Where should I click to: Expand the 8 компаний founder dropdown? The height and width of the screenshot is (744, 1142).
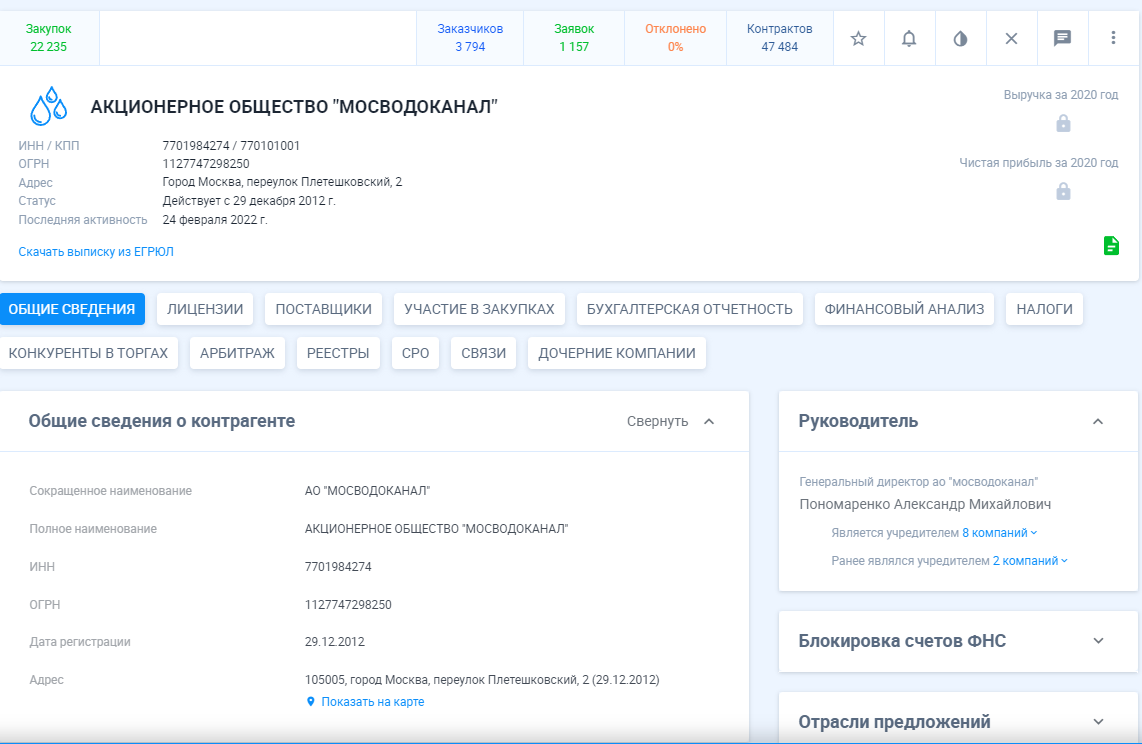999,533
